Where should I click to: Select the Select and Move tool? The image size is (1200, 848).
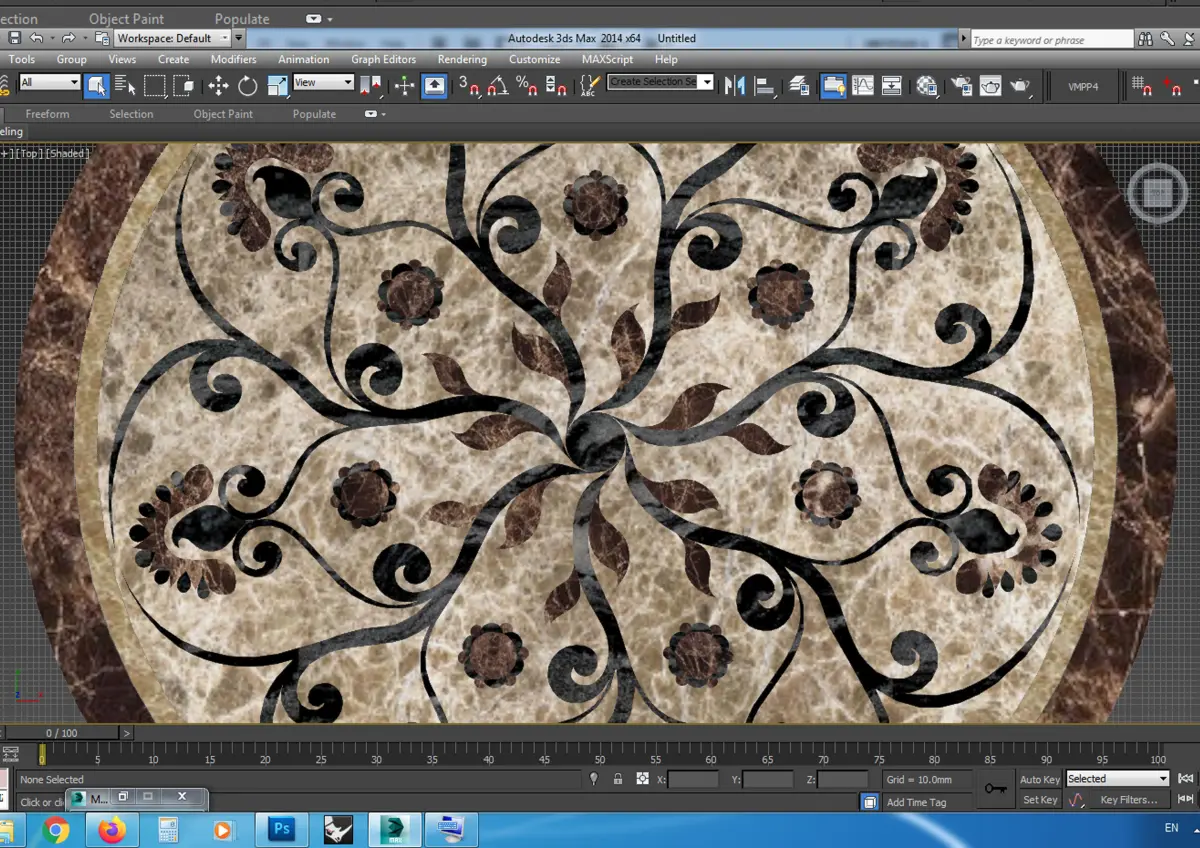point(218,86)
